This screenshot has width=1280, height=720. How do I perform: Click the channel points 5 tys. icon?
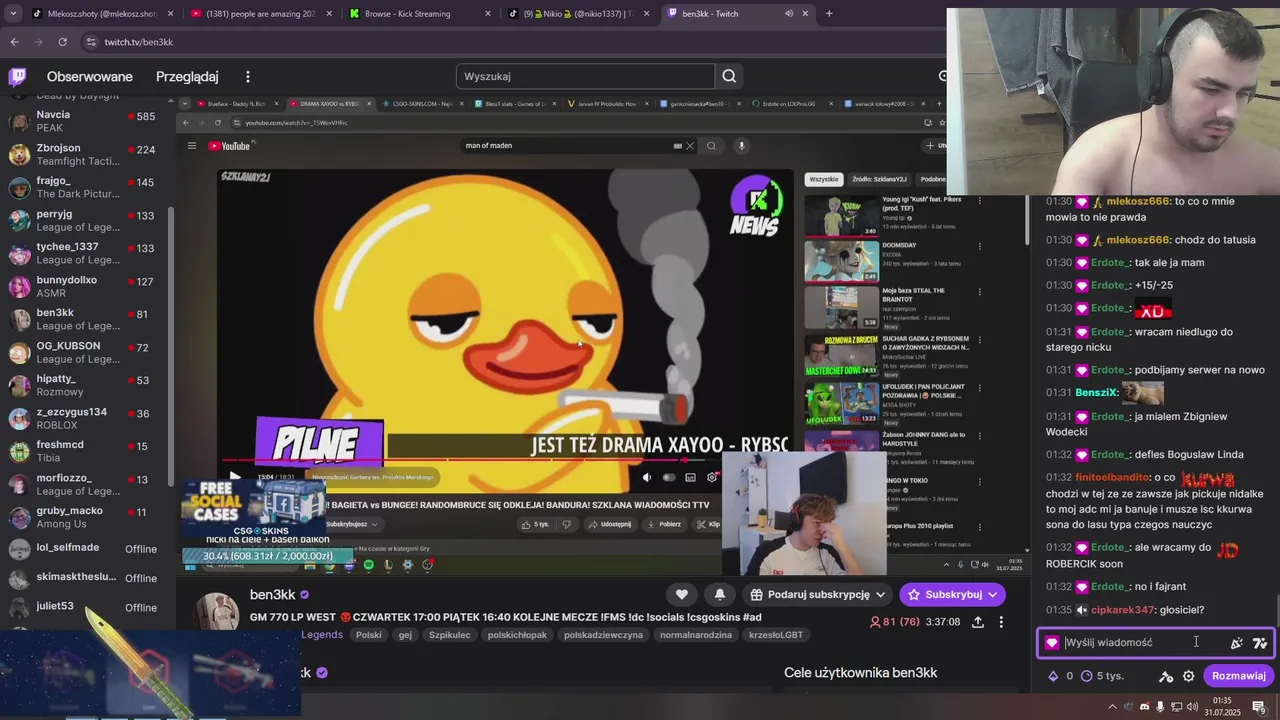point(1087,676)
